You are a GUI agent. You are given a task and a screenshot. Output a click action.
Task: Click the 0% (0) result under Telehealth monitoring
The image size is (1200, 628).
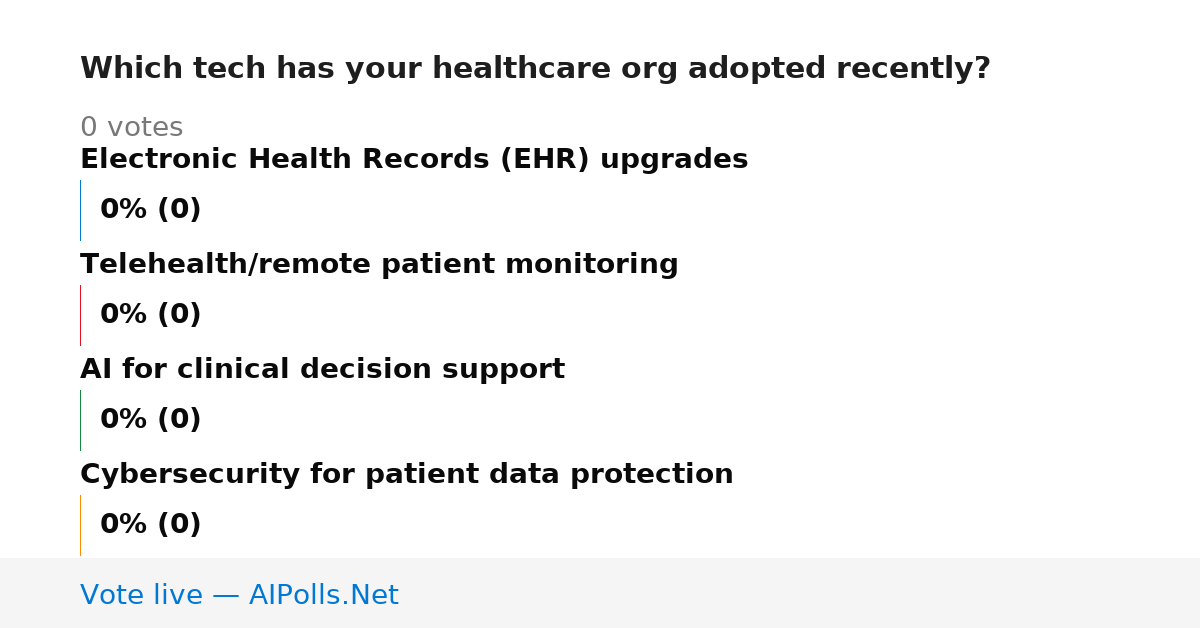(x=150, y=315)
